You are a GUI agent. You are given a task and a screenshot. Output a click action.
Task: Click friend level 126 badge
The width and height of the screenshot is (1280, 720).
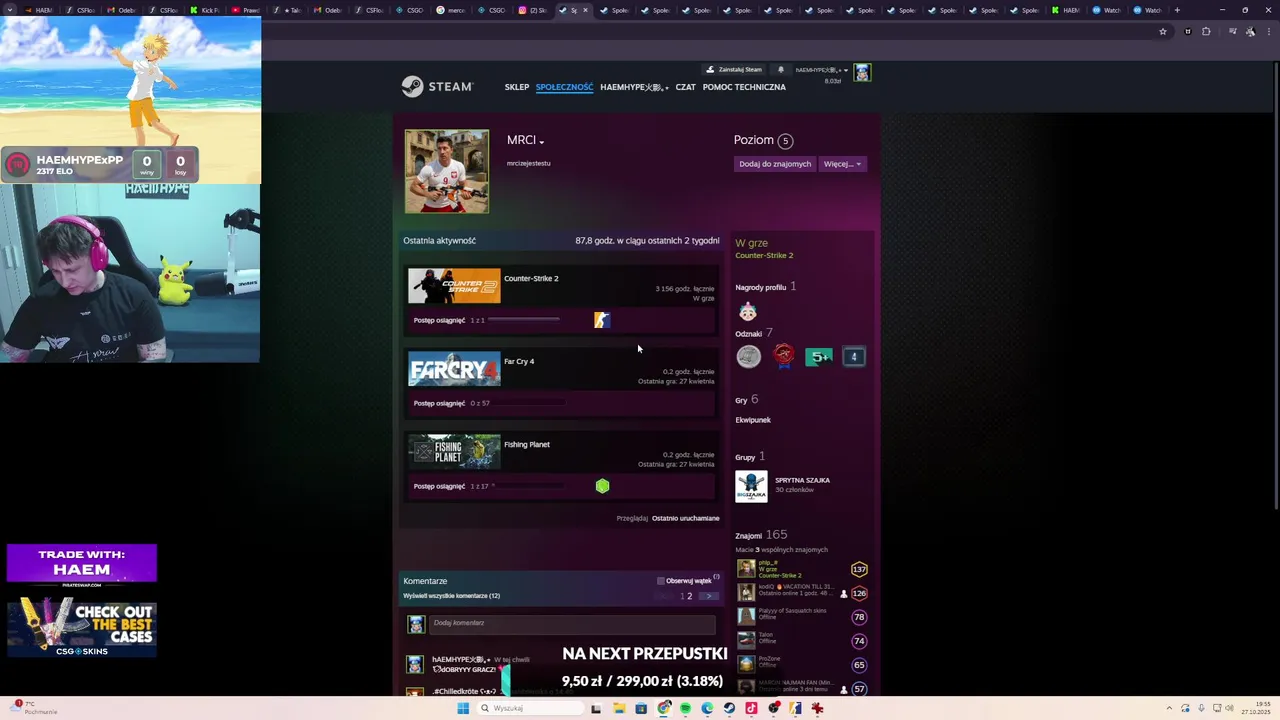859,593
